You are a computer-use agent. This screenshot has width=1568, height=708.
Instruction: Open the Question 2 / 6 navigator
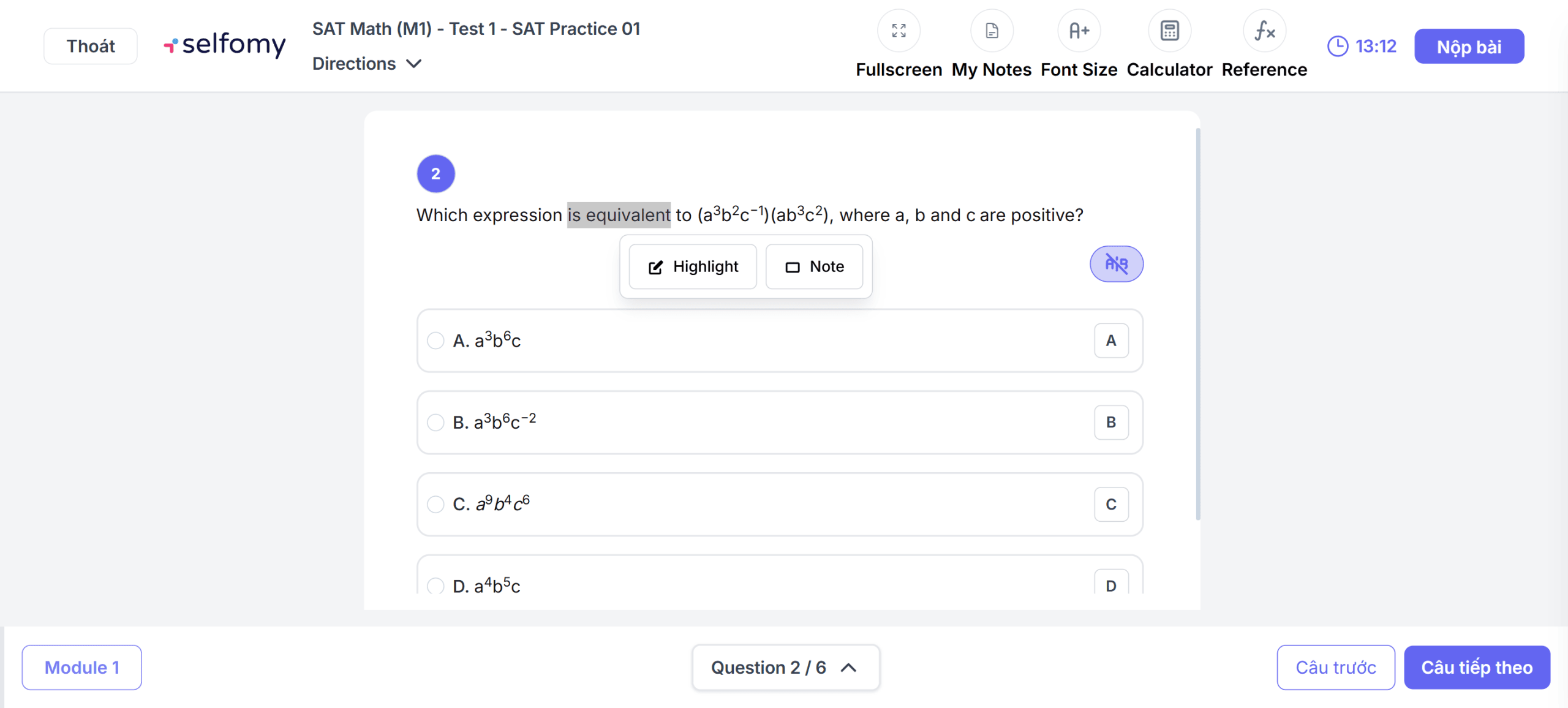785,667
